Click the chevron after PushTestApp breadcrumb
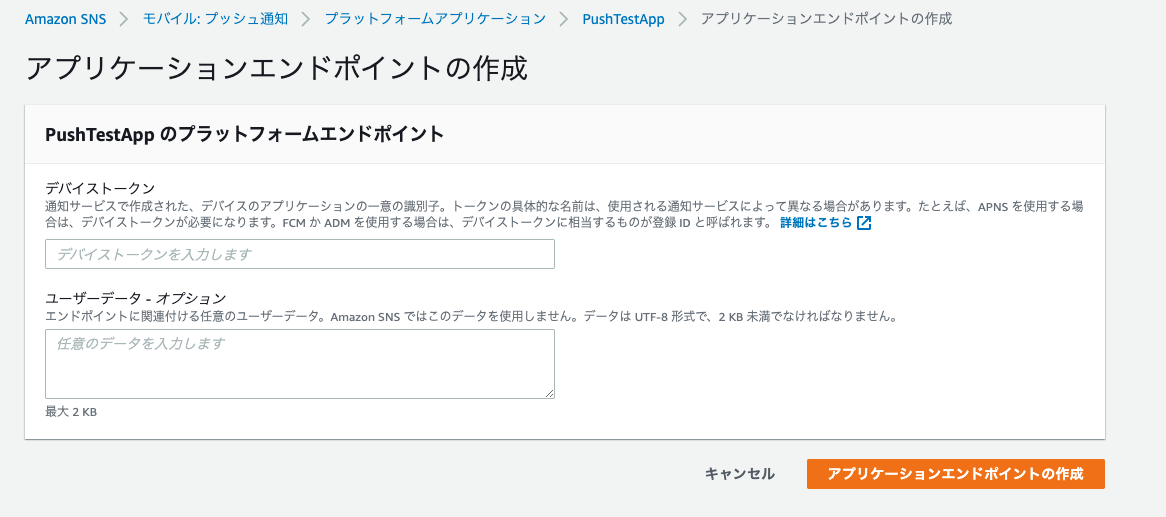This screenshot has width=1166, height=517. 683,19
